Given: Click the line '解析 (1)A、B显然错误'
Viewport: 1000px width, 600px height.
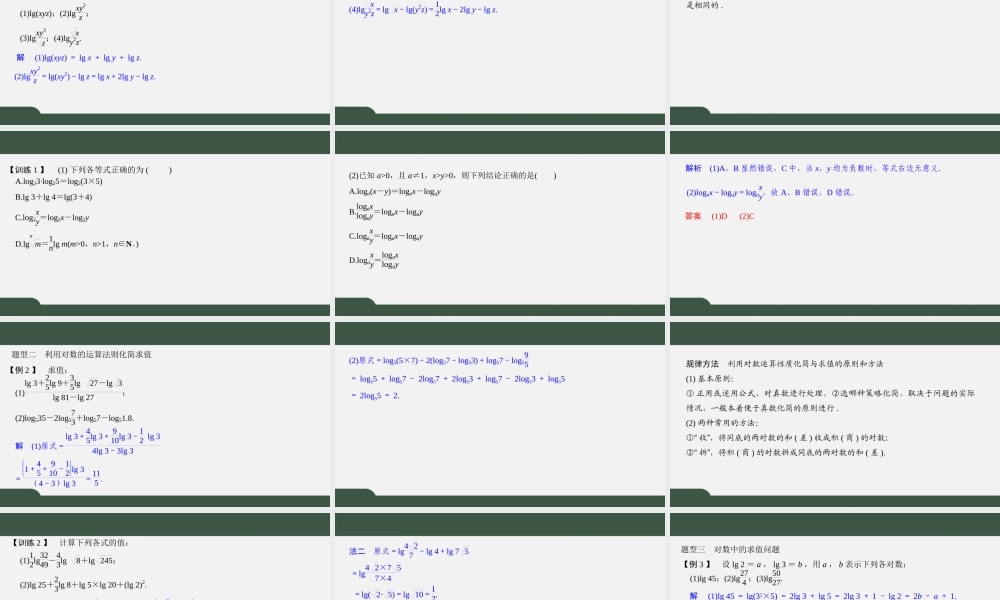Looking at the screenshot, I should (813, 168).
